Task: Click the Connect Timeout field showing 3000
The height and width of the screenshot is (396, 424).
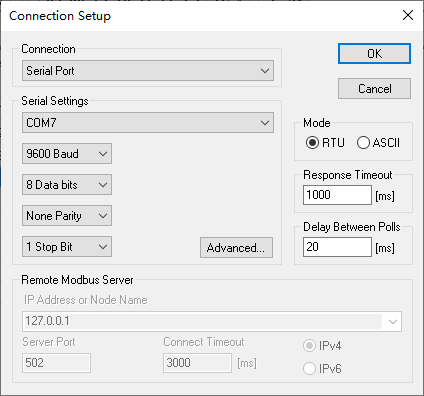Action: pos(197,363)
